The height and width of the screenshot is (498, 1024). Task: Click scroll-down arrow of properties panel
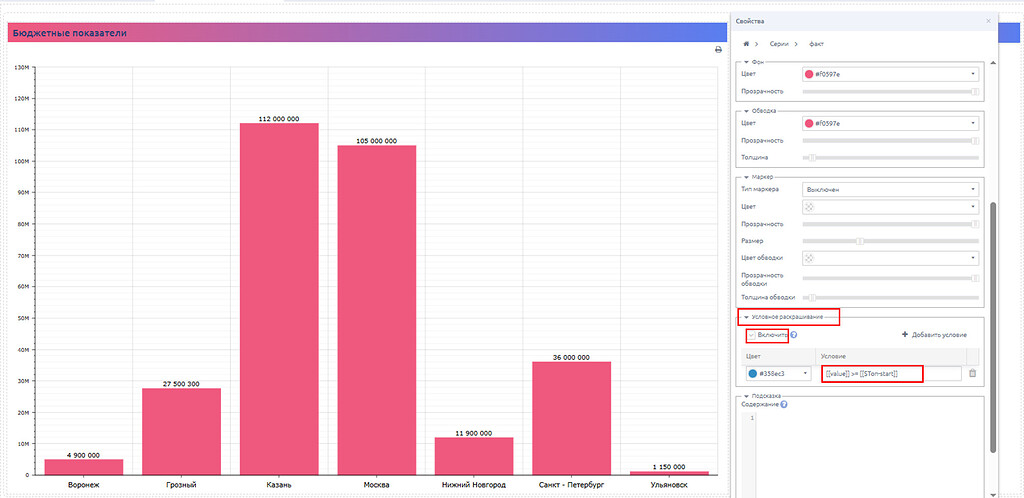coord(993,494)
